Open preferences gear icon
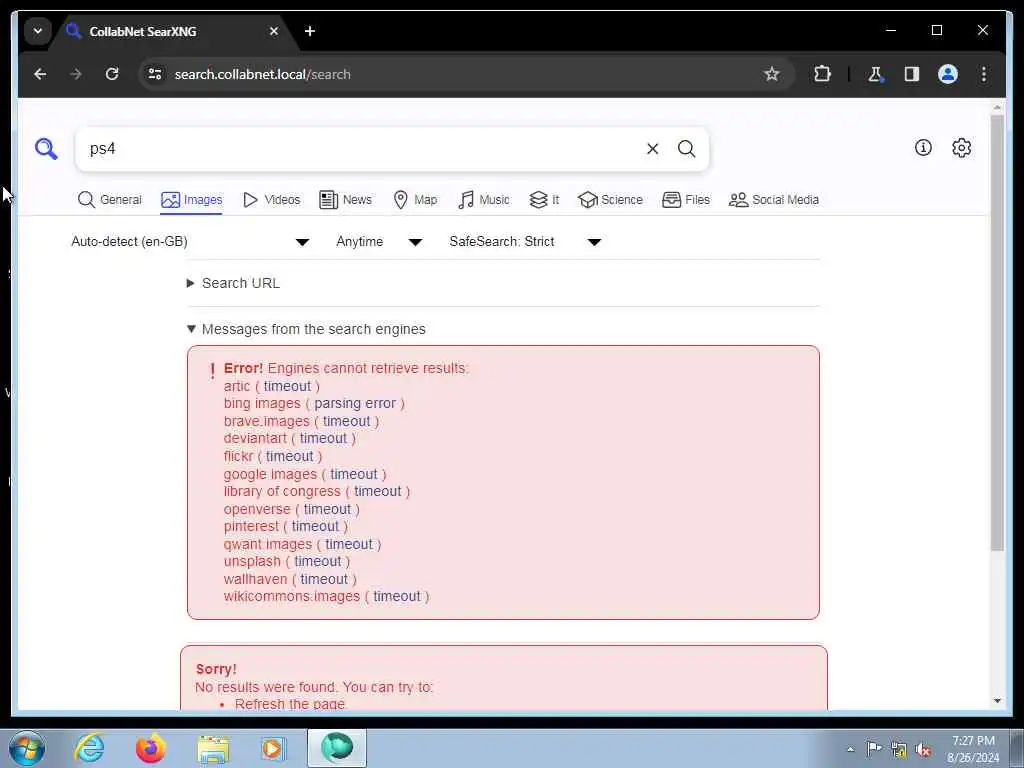This screenshot has height=768, width=1024. 961,148
